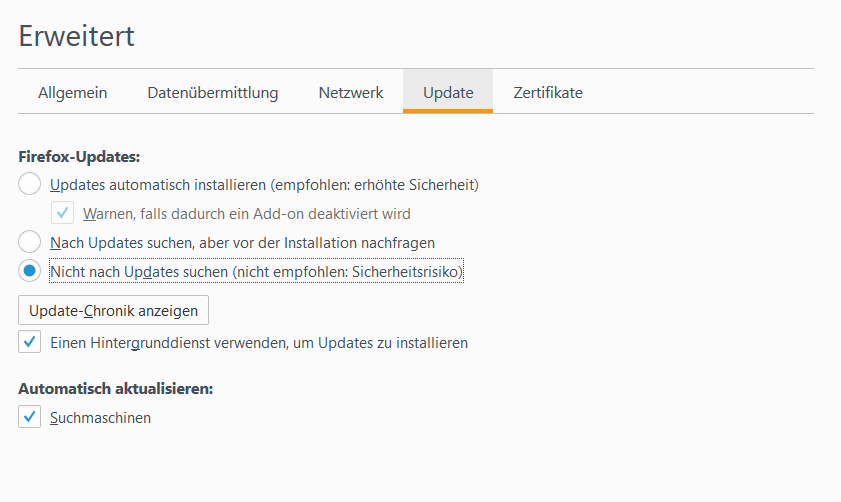Click the 'Erweitert' page heading
Viewport: 841px width, 502px height.
click(77, 36)
